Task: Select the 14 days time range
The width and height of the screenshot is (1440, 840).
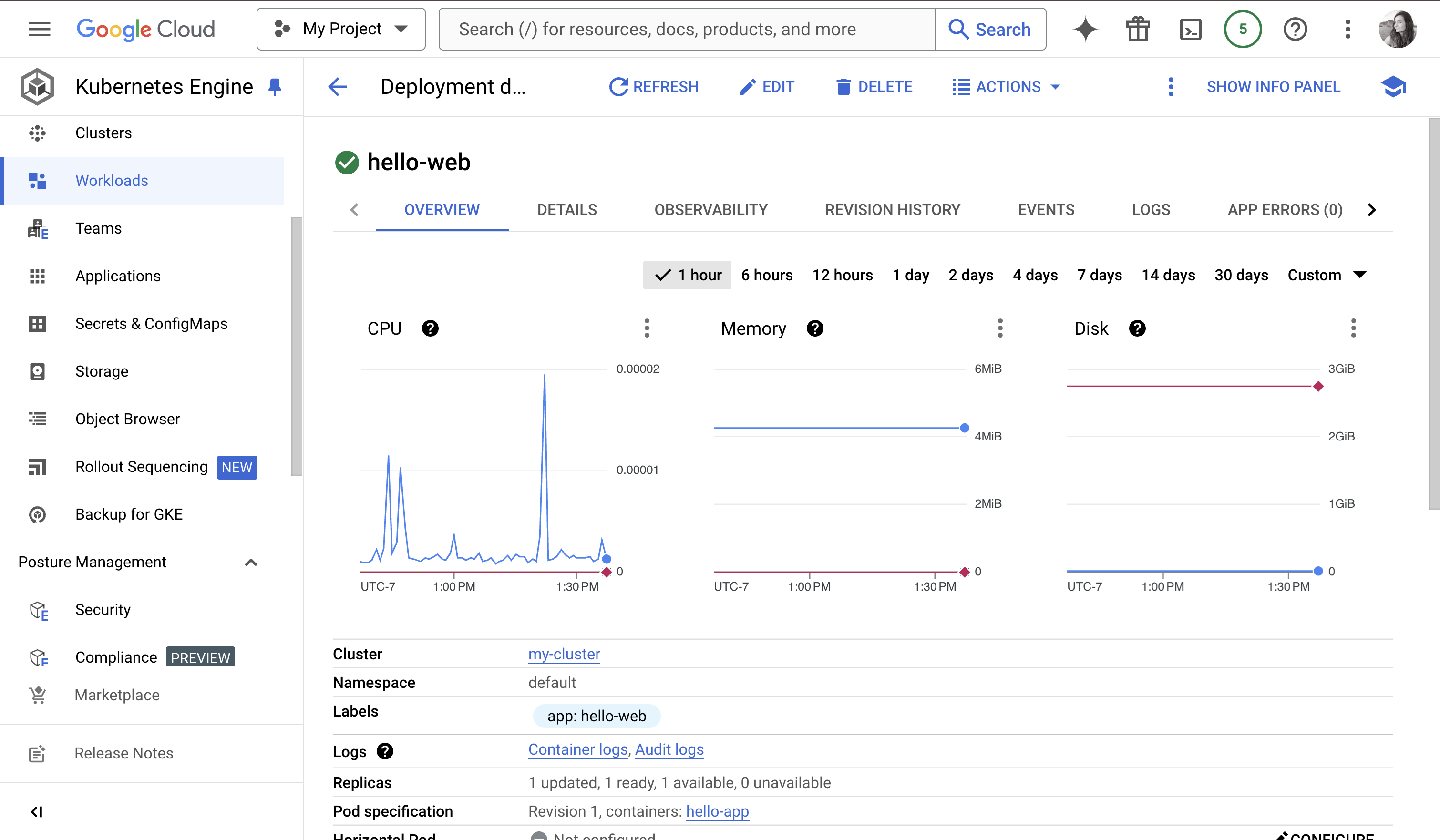Action: click(x=1168, y=276)
